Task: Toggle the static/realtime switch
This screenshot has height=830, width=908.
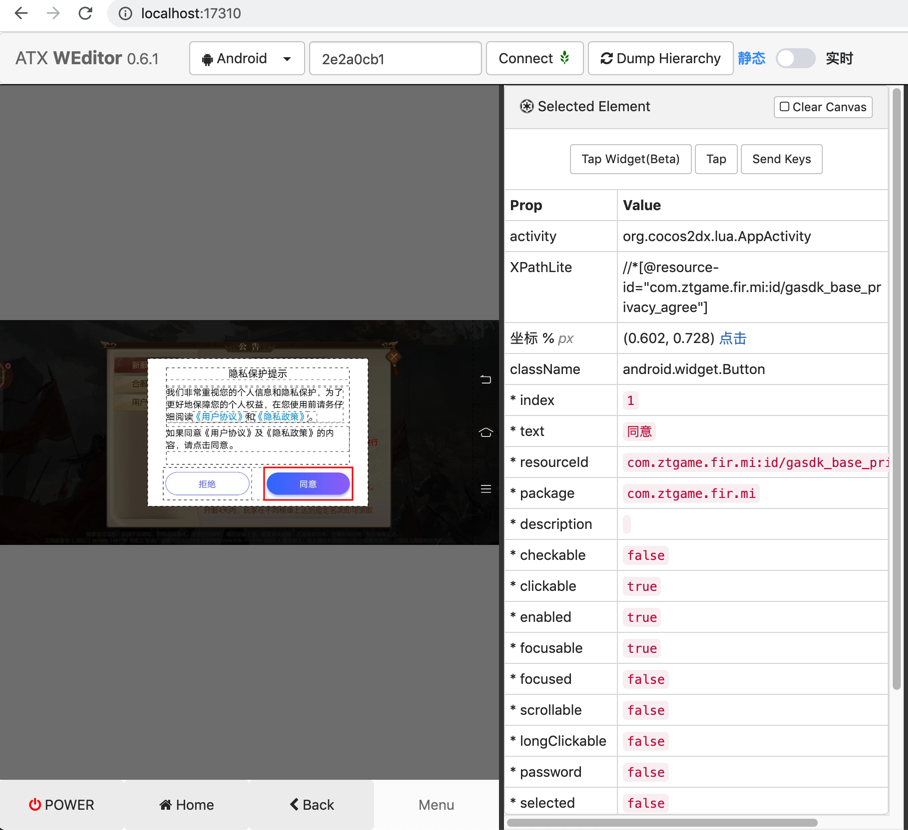Action: tap(796, 58)
